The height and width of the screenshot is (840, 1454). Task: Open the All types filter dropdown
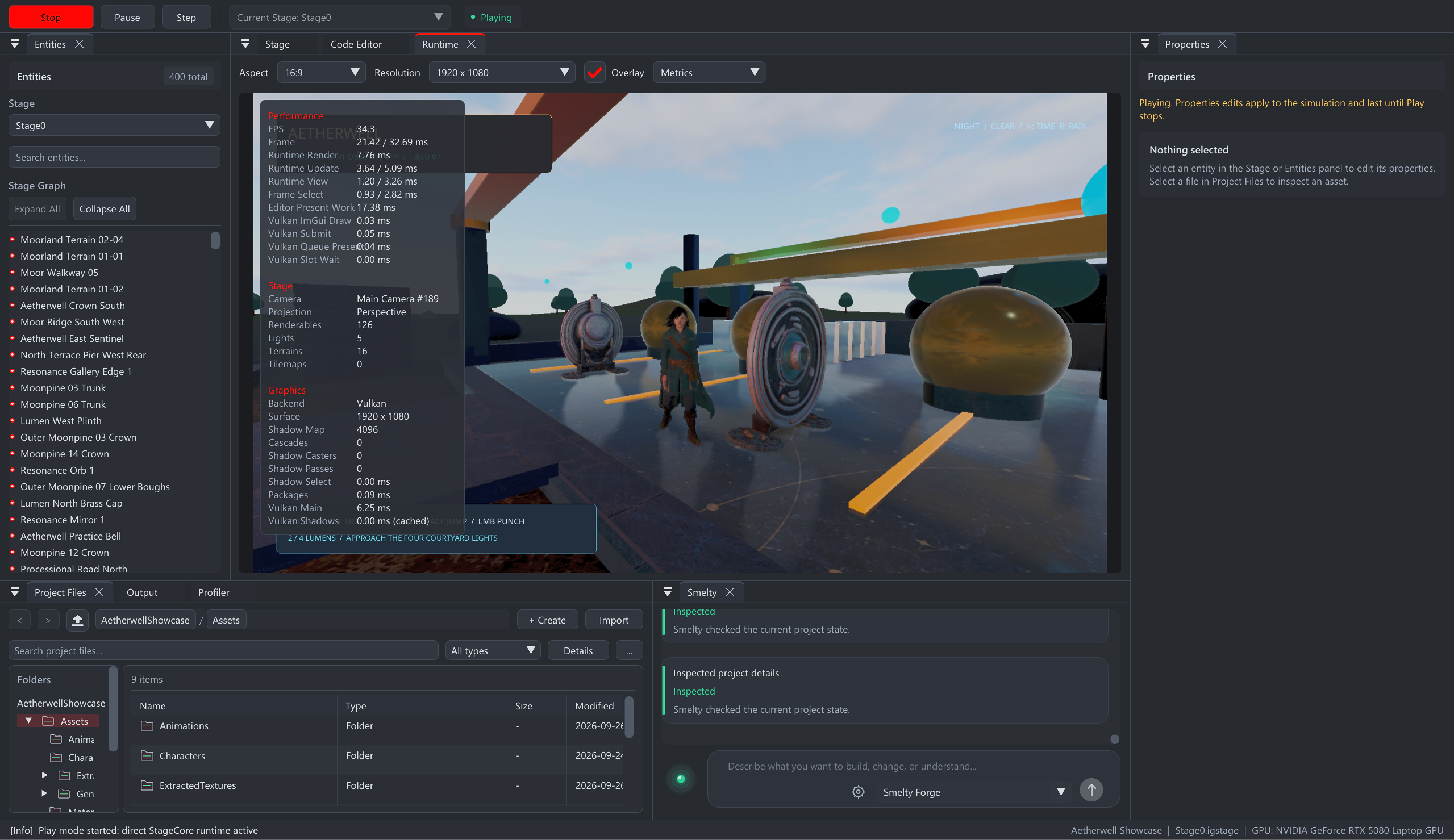click(x=493, y=651)
